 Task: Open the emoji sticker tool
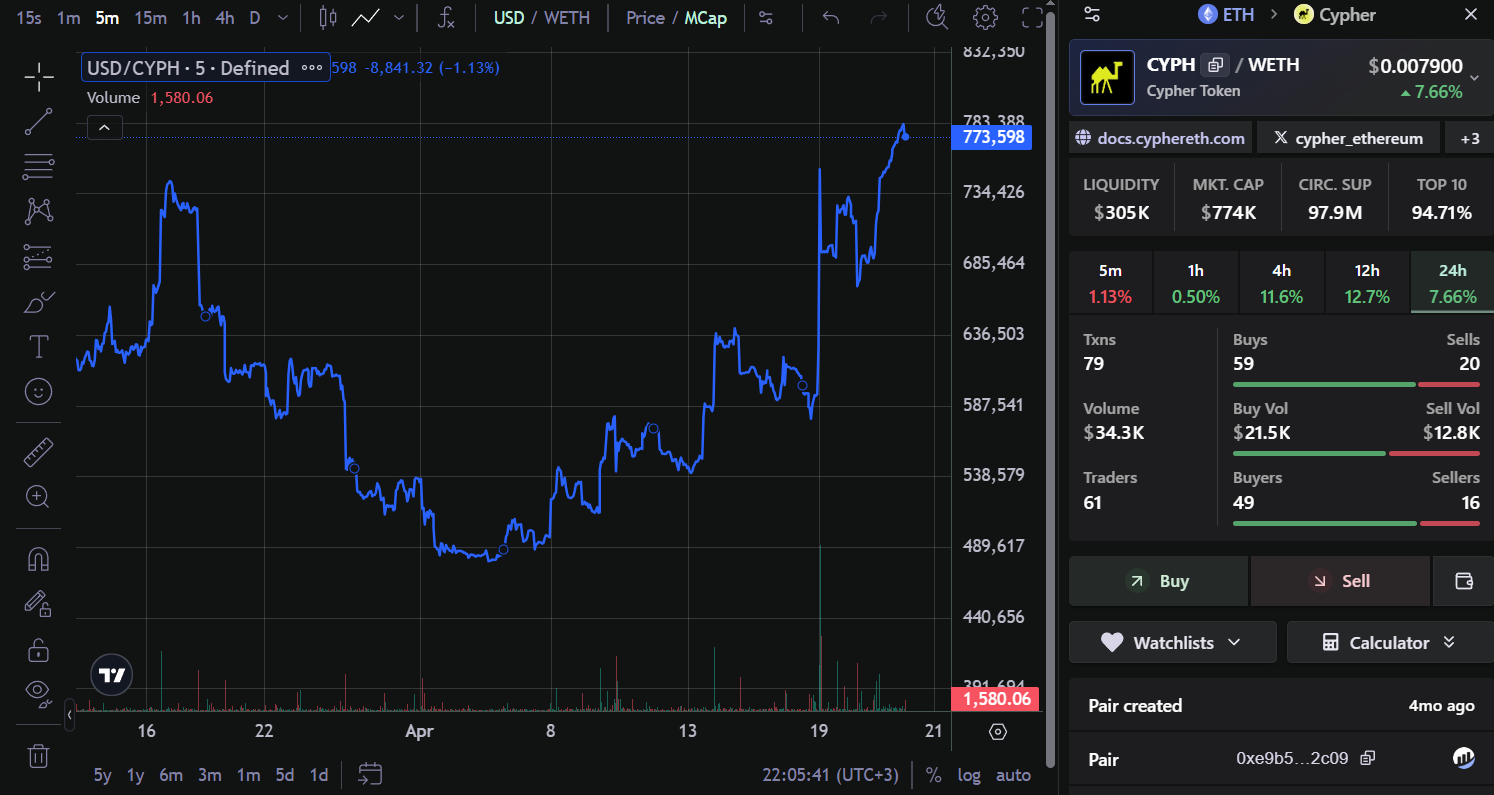39,392
